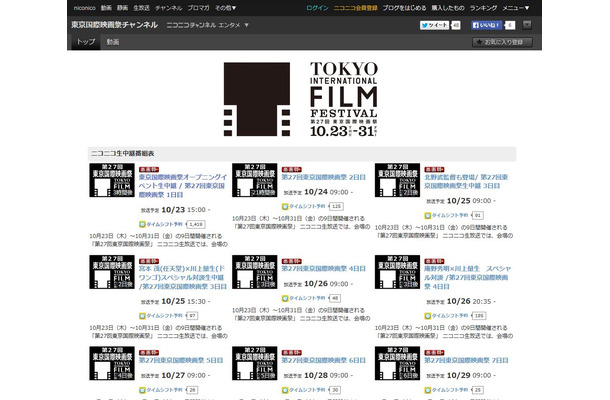Open the opening event 1日目 broadcast link
The height and width of the screenshot is (400, 610).
pyautogui.click(x=183, y=186)
